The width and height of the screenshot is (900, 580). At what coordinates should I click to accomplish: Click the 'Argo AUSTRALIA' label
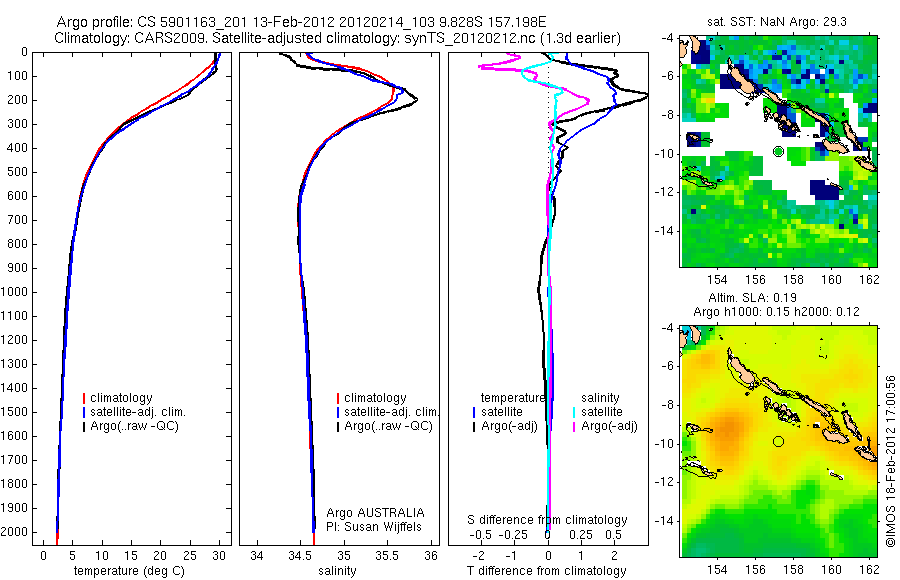375,512
